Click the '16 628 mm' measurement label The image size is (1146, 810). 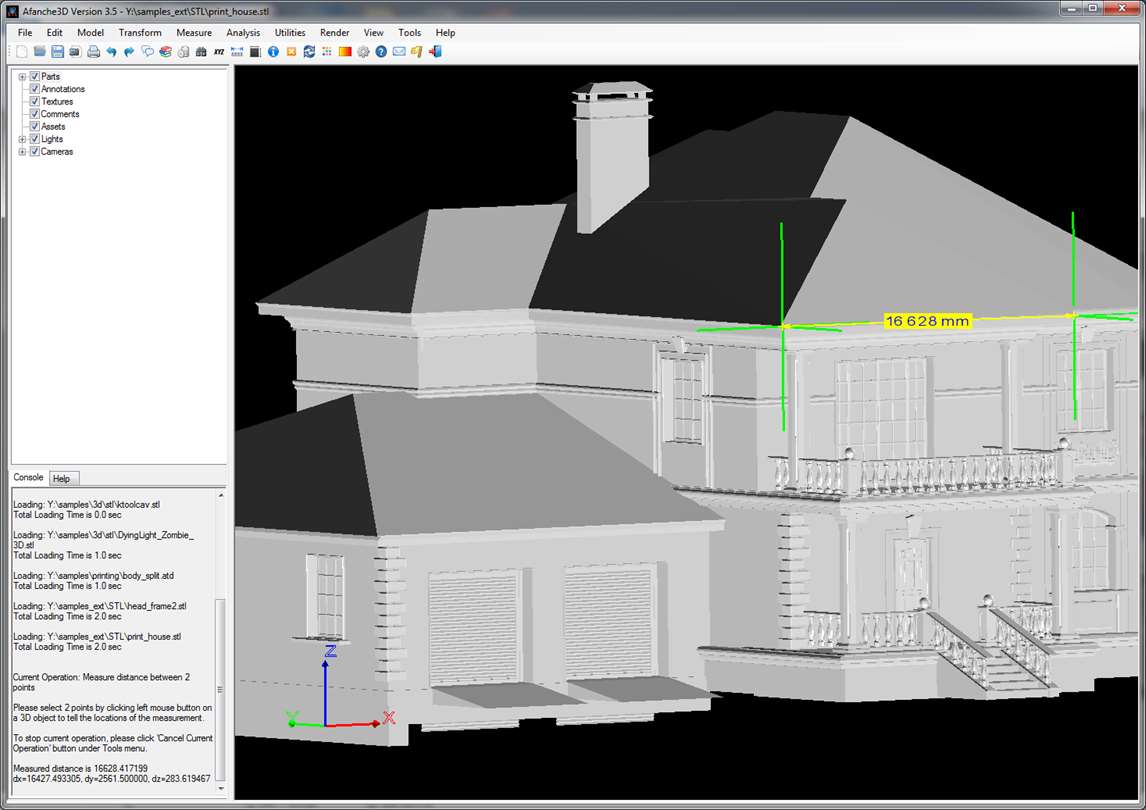click(x=927, y=321)
